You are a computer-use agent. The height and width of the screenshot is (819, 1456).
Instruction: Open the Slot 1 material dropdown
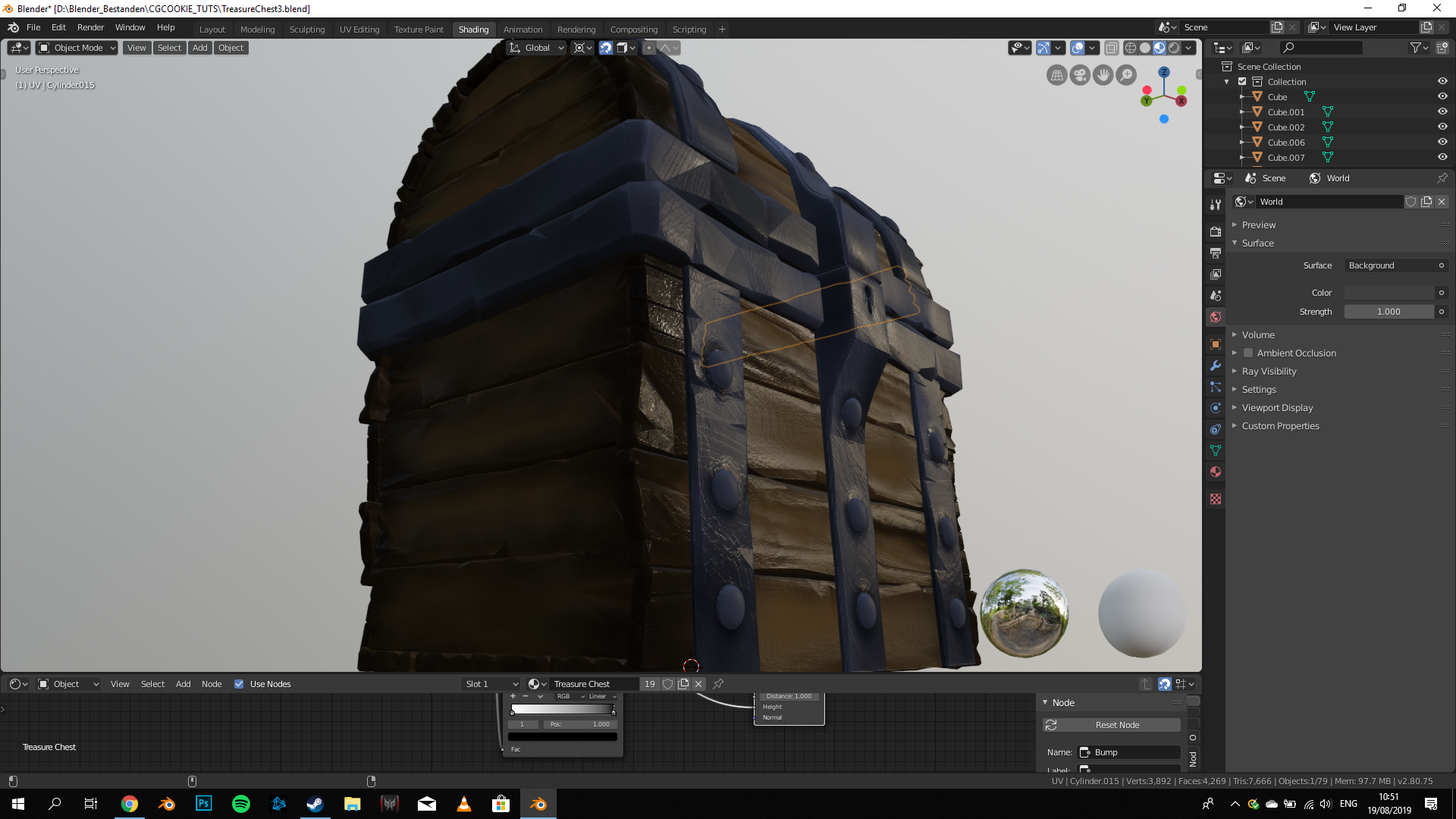pos(491,684)
